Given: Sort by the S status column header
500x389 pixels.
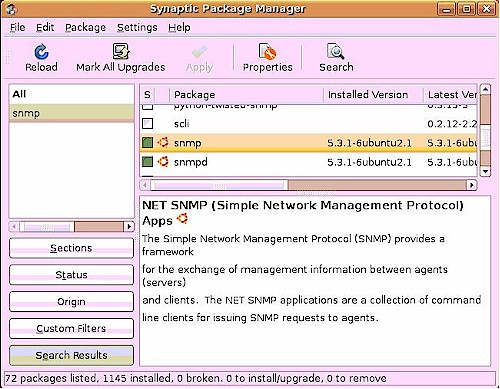Looking at the screenshot, I should pos(147,95).
